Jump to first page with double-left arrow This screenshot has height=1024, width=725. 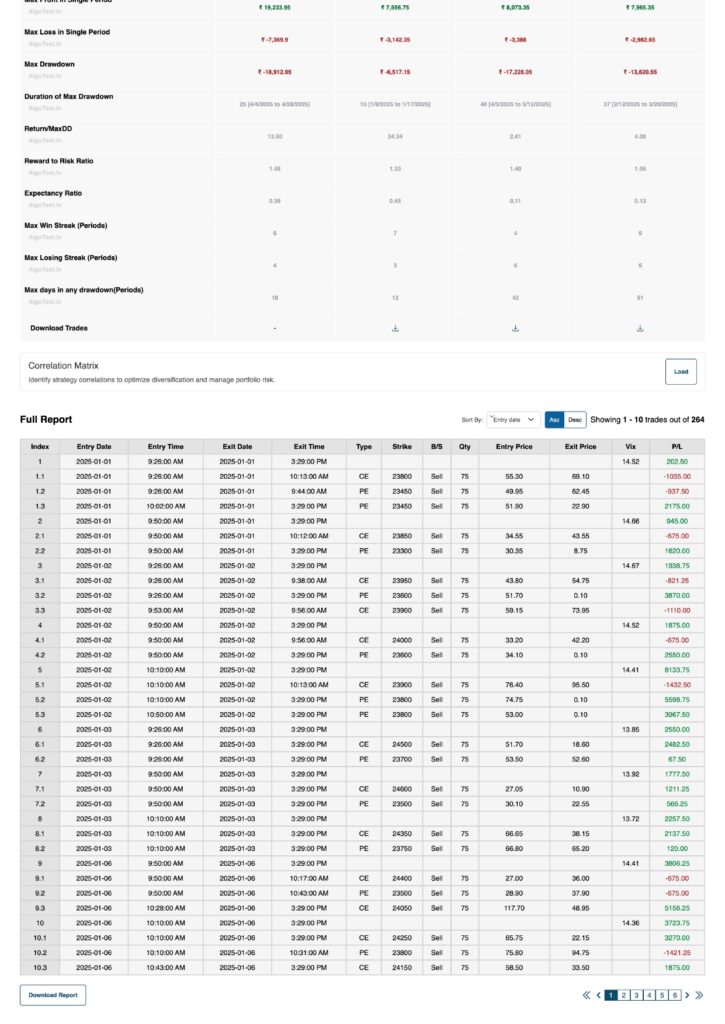click(586, 995)
